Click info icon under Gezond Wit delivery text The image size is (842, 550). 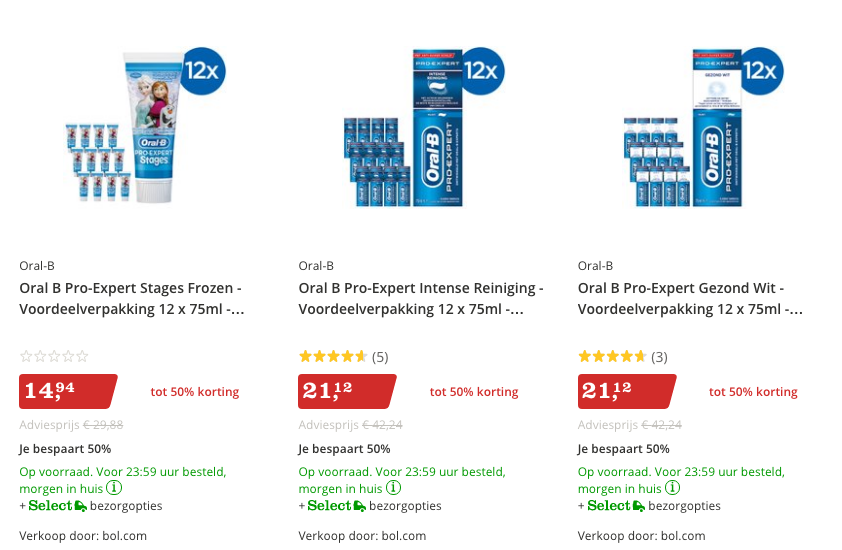673,488
